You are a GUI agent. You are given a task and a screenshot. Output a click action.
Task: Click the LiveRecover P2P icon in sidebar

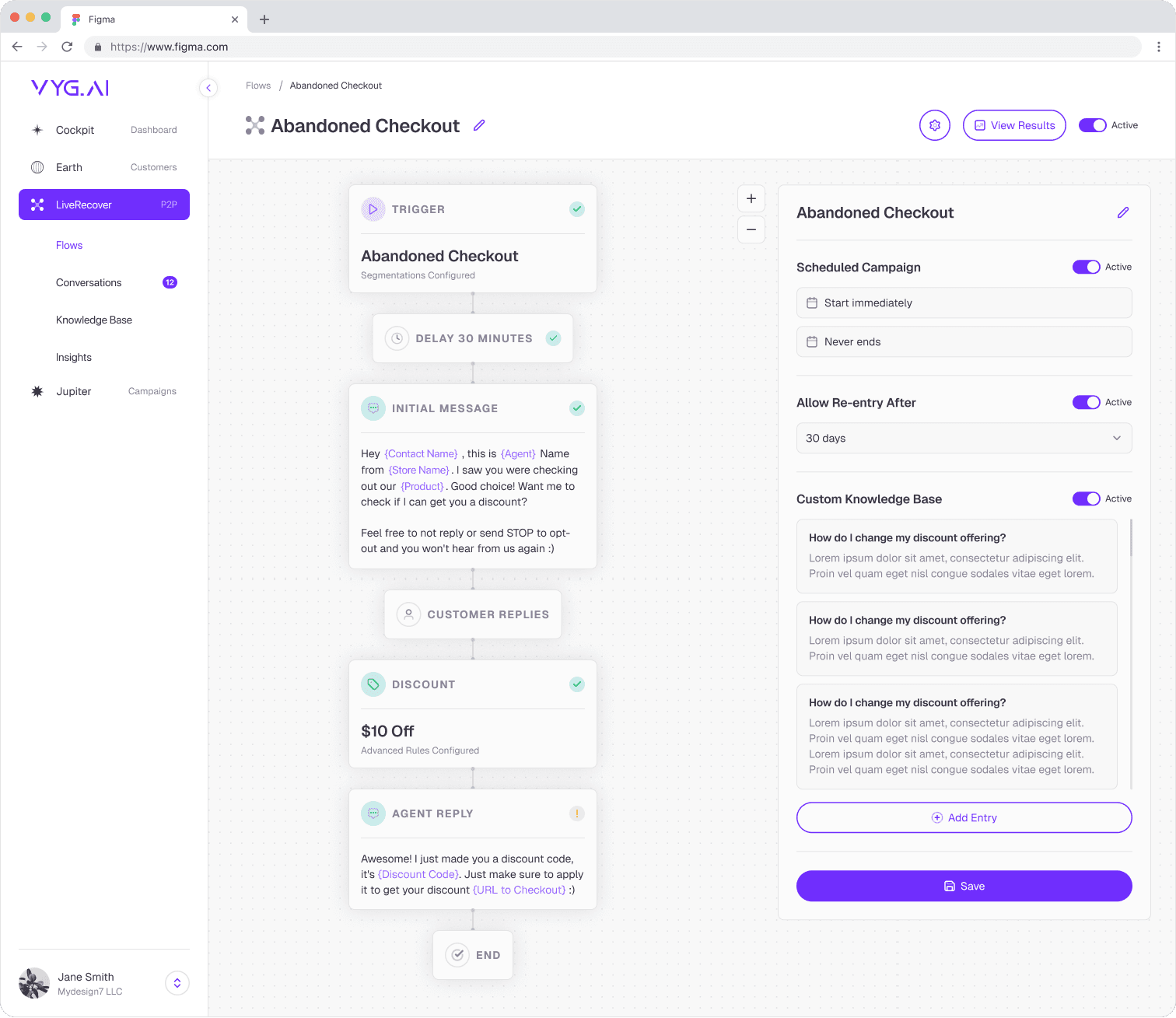[x=37, y=205]
